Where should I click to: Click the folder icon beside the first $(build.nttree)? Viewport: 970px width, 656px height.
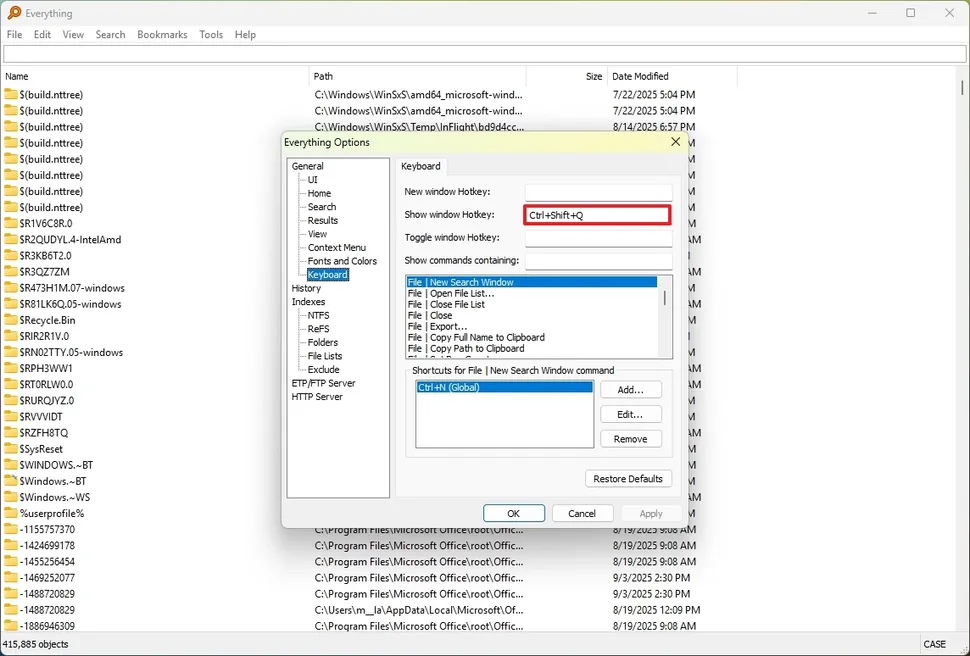[10, 94]
